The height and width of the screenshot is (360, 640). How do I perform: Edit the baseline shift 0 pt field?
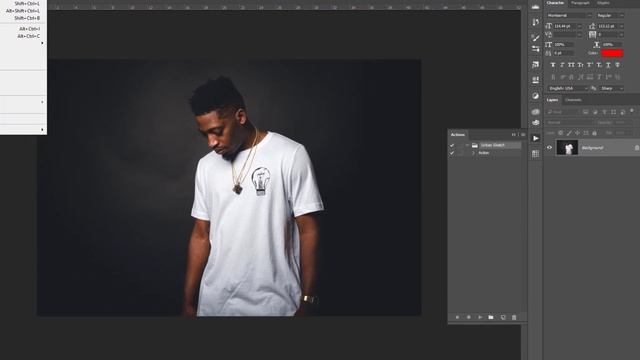pyautogui.click(x=563, y=53)
